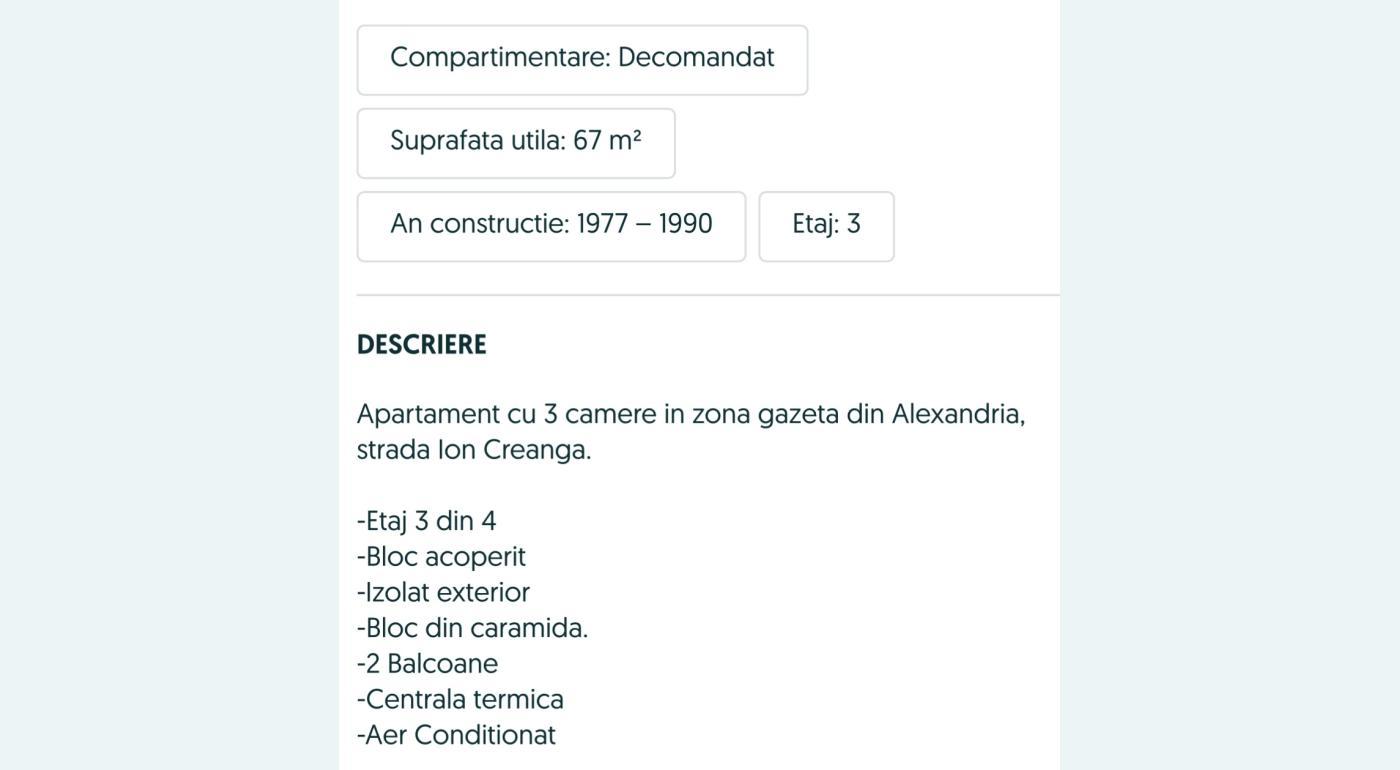
Task: Click the 'strada Ion Creanga.' text line
Action: click(x=474, y=450)
